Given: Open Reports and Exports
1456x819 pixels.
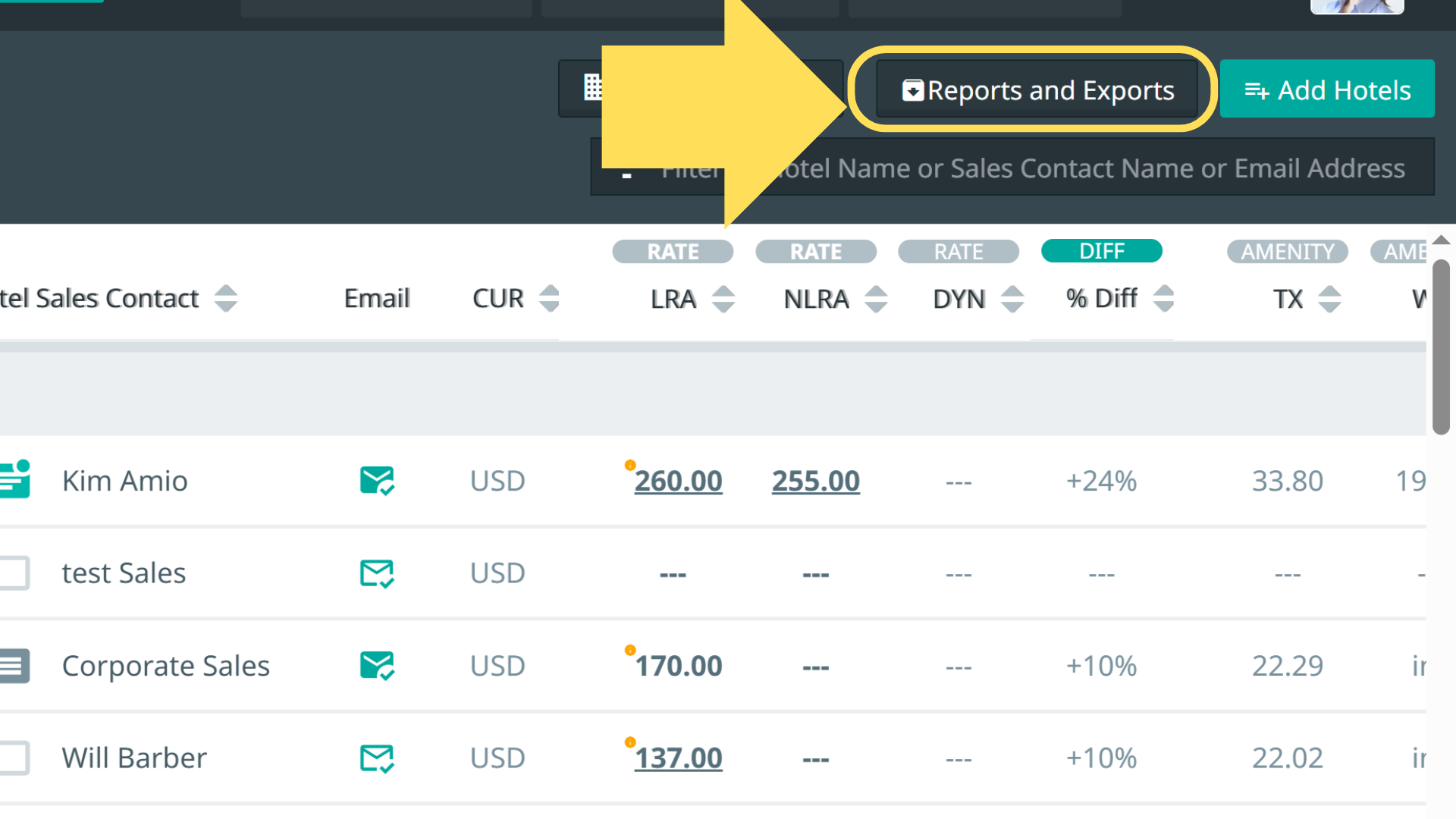Looking at the screenshot, I should coord(1037,90).
